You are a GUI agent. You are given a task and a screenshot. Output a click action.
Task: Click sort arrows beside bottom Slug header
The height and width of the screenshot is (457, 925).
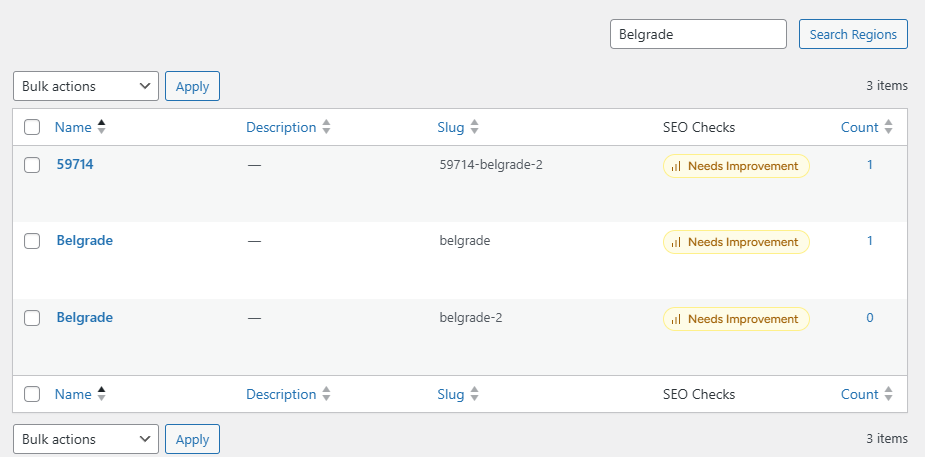474,394
